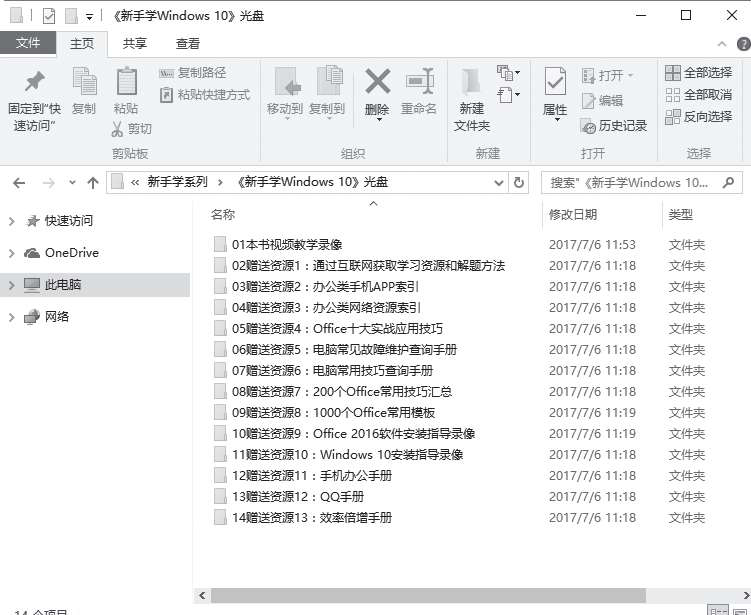Click the Copy icon in ribbon
The width and height of the screenshot is (751, 615).
(x=84, y=83)
